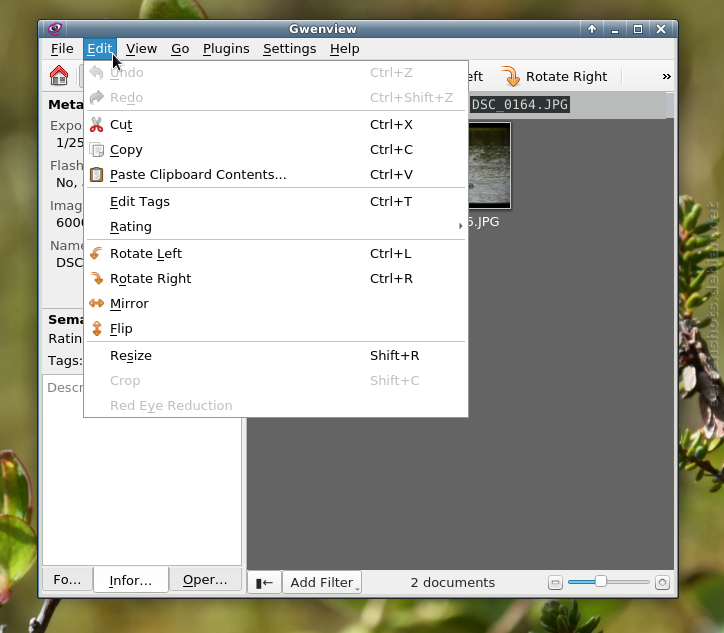This screenshot has width=724, height=633.
Task: Switch to the Operations sidebar tab
Action: (x=205, y=579)
